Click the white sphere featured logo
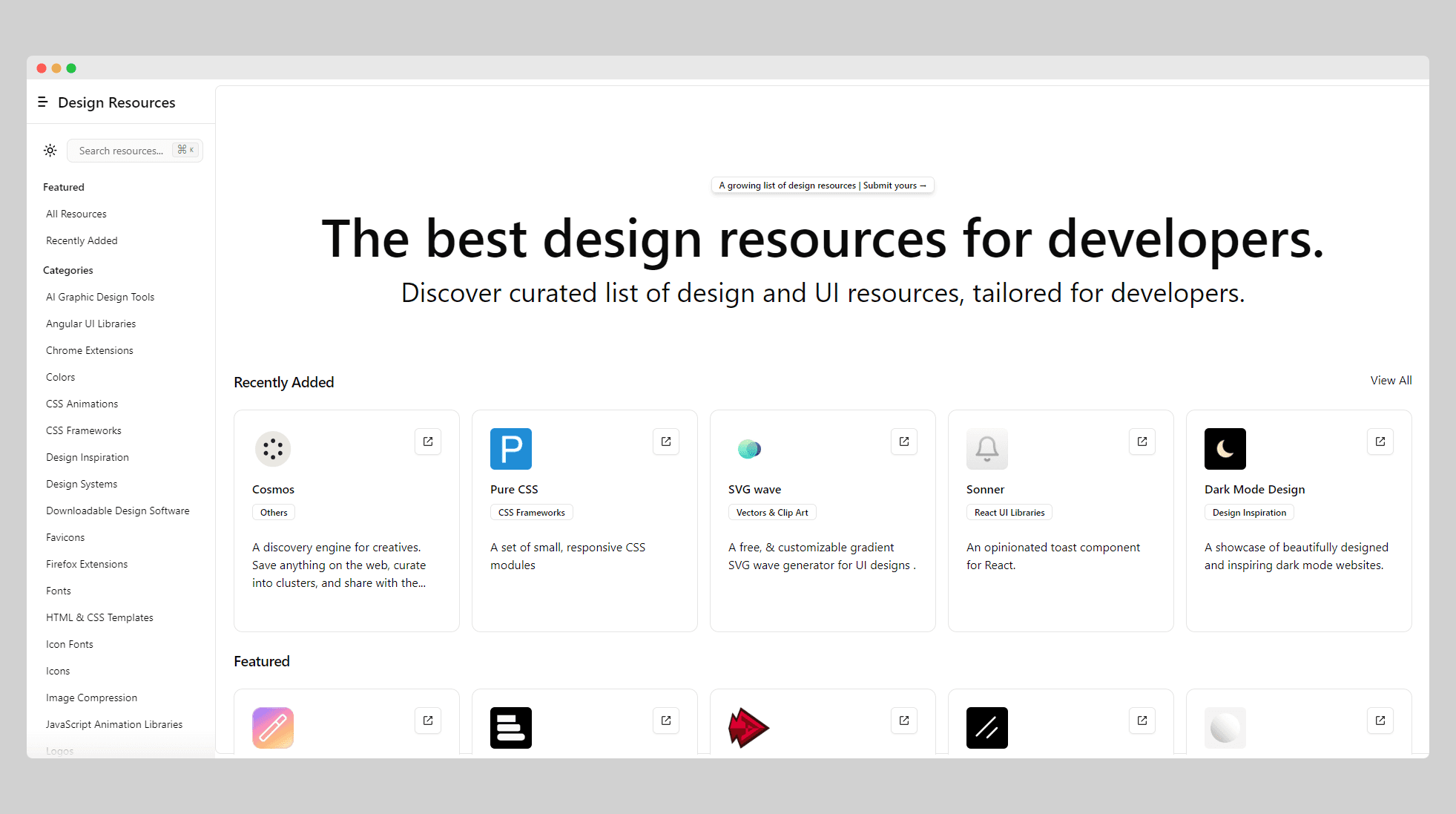This screenshot has height=814, width=1456. click(1225, 728)
